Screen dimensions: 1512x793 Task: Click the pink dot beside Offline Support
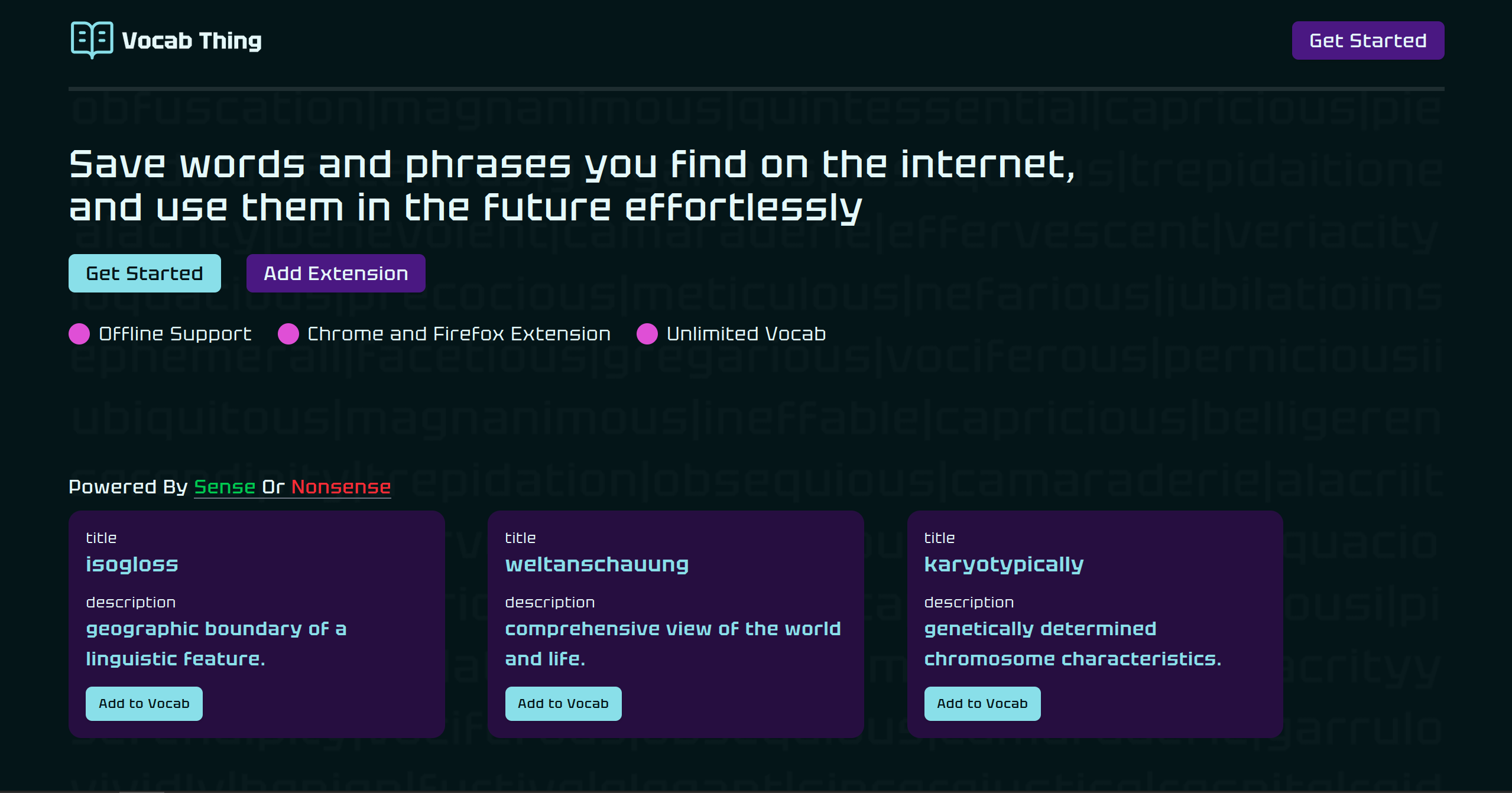coord(79,334)
